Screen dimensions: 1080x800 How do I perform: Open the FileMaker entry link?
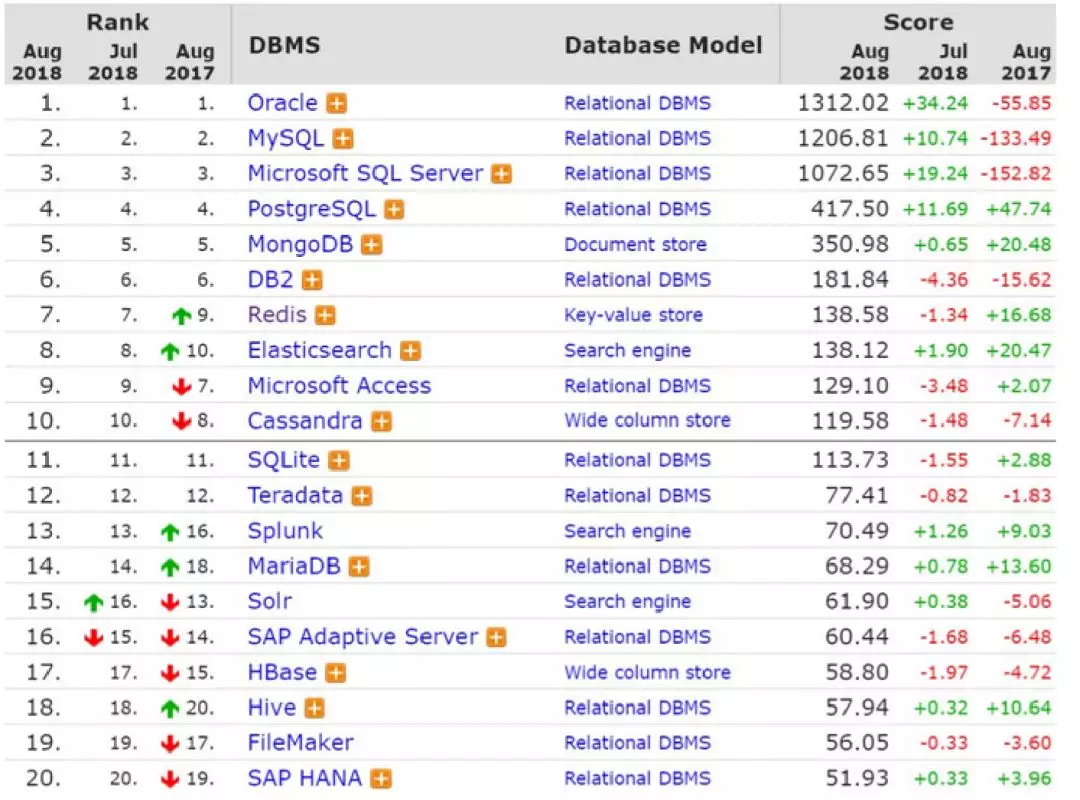pos(300,743)
